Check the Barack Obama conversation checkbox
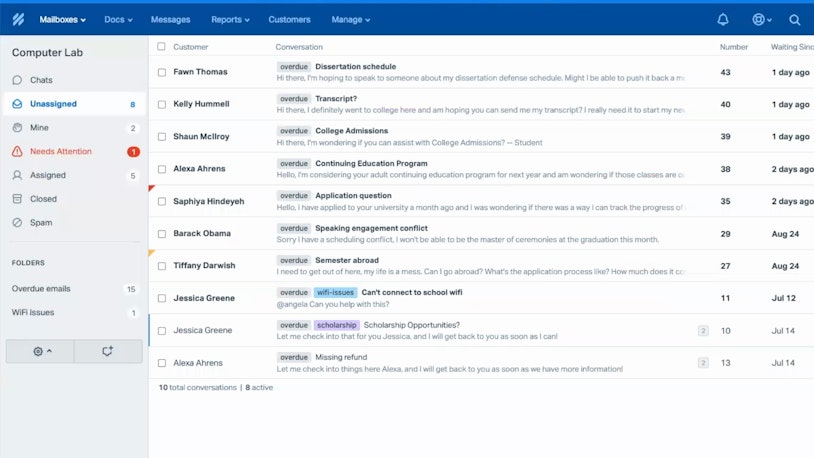This screenshot has height=458, width=814. 162,234
